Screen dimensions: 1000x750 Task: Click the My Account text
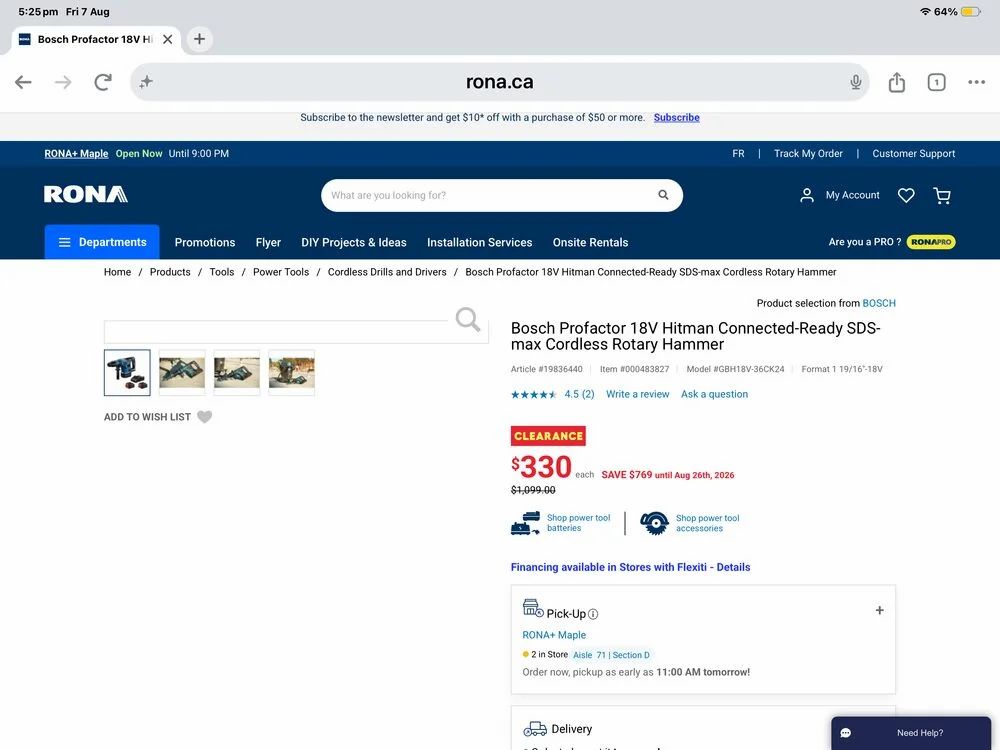(853, 195)
